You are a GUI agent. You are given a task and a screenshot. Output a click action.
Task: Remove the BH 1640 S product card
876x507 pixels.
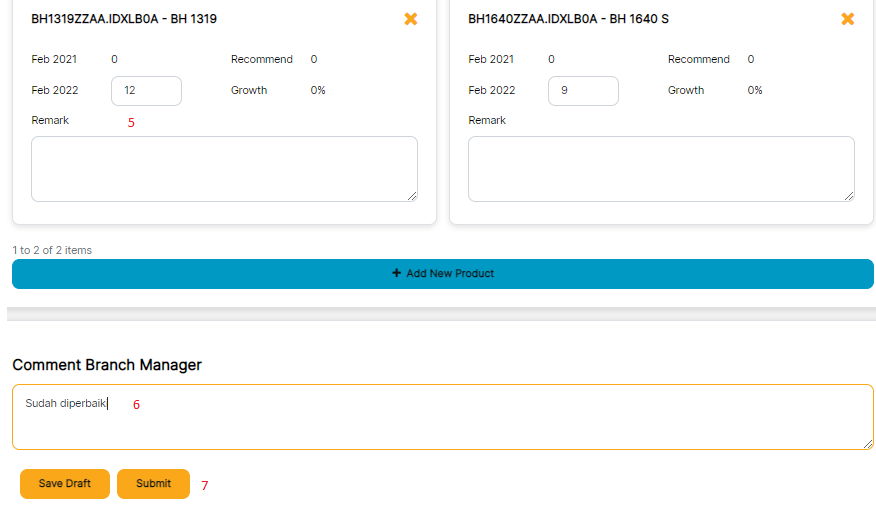(847, 19)
